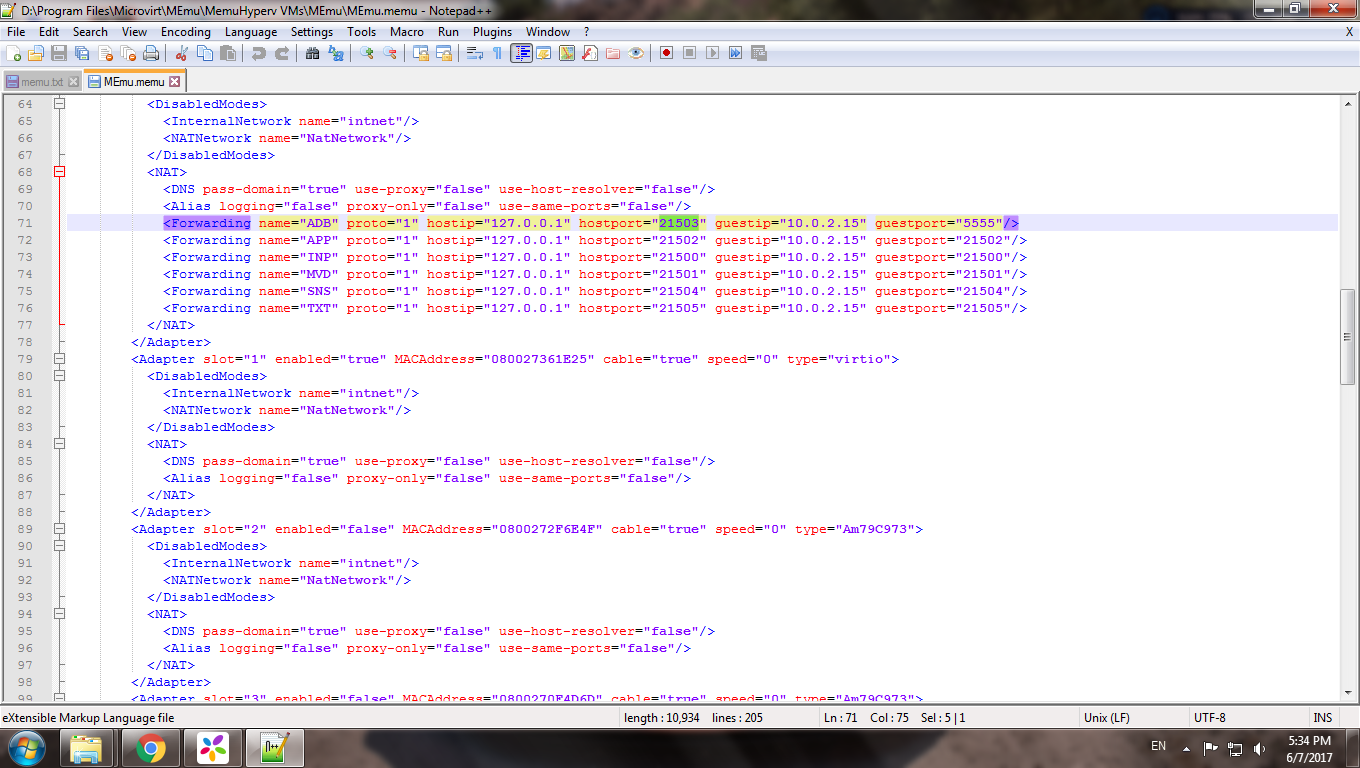Collapse the NAT block at line 68
Viewport: 1360px width, 768px height.
[59, 172]
